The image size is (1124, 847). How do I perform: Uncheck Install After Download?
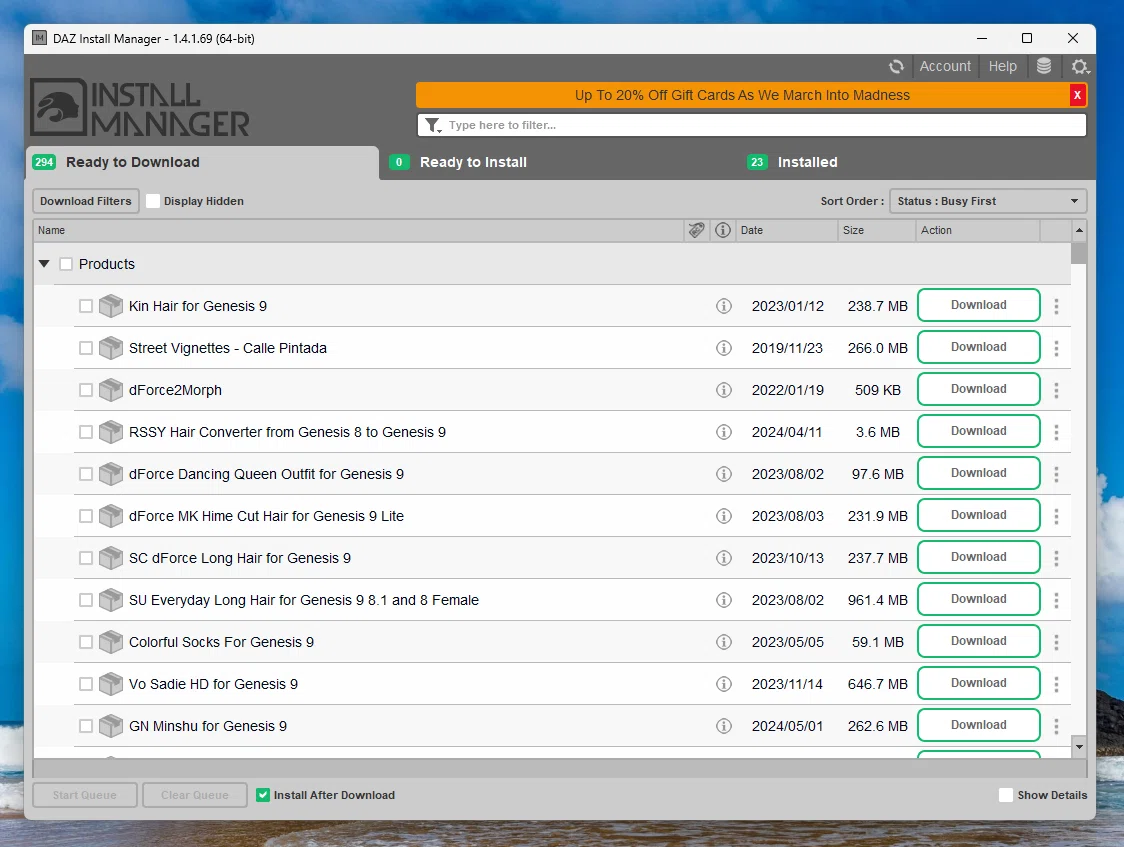pyautogui.click(x=263, y=795)
